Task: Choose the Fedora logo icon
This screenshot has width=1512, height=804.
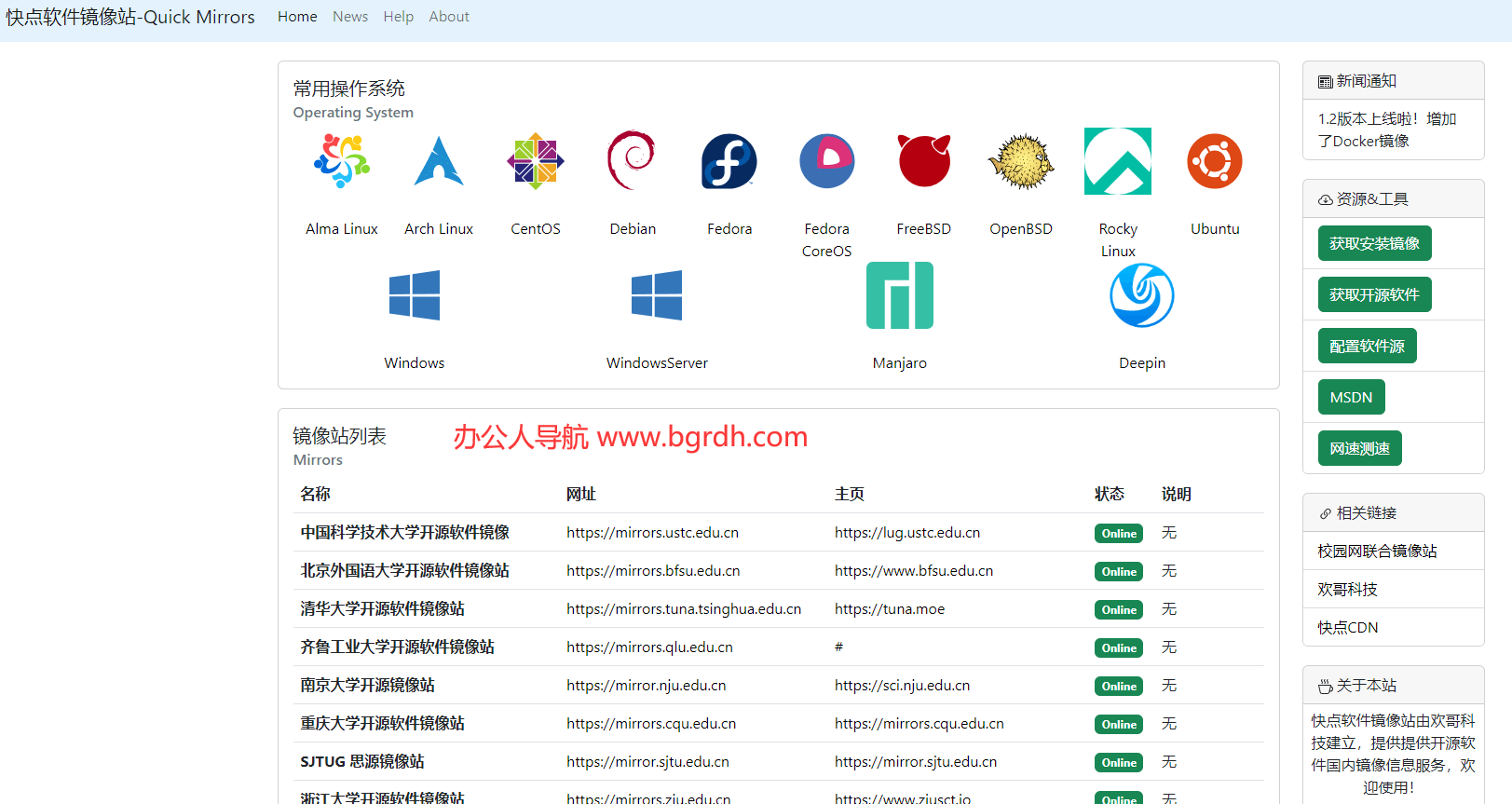Action: pos(729,161)
